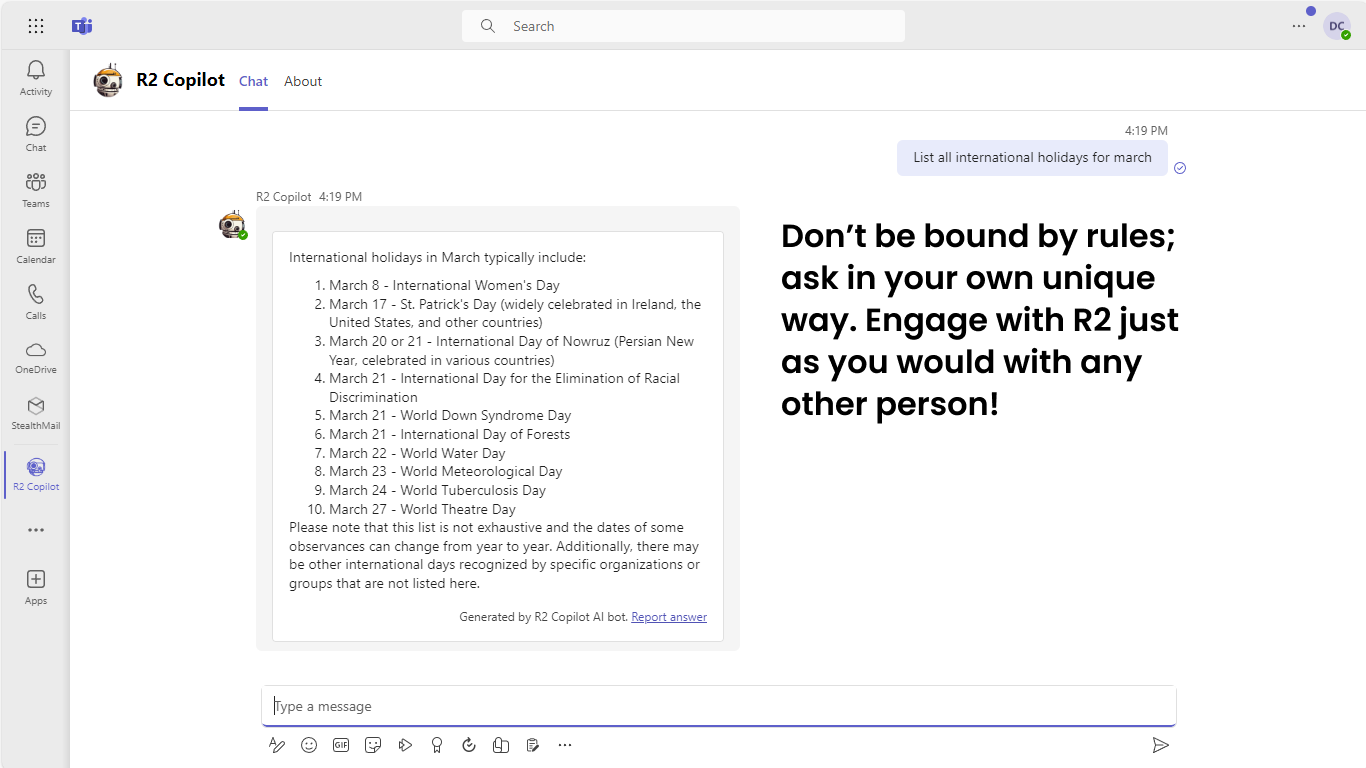Click 'March 8 - International Women's Day'
The image size is (1366, 768).
[444, 285]
